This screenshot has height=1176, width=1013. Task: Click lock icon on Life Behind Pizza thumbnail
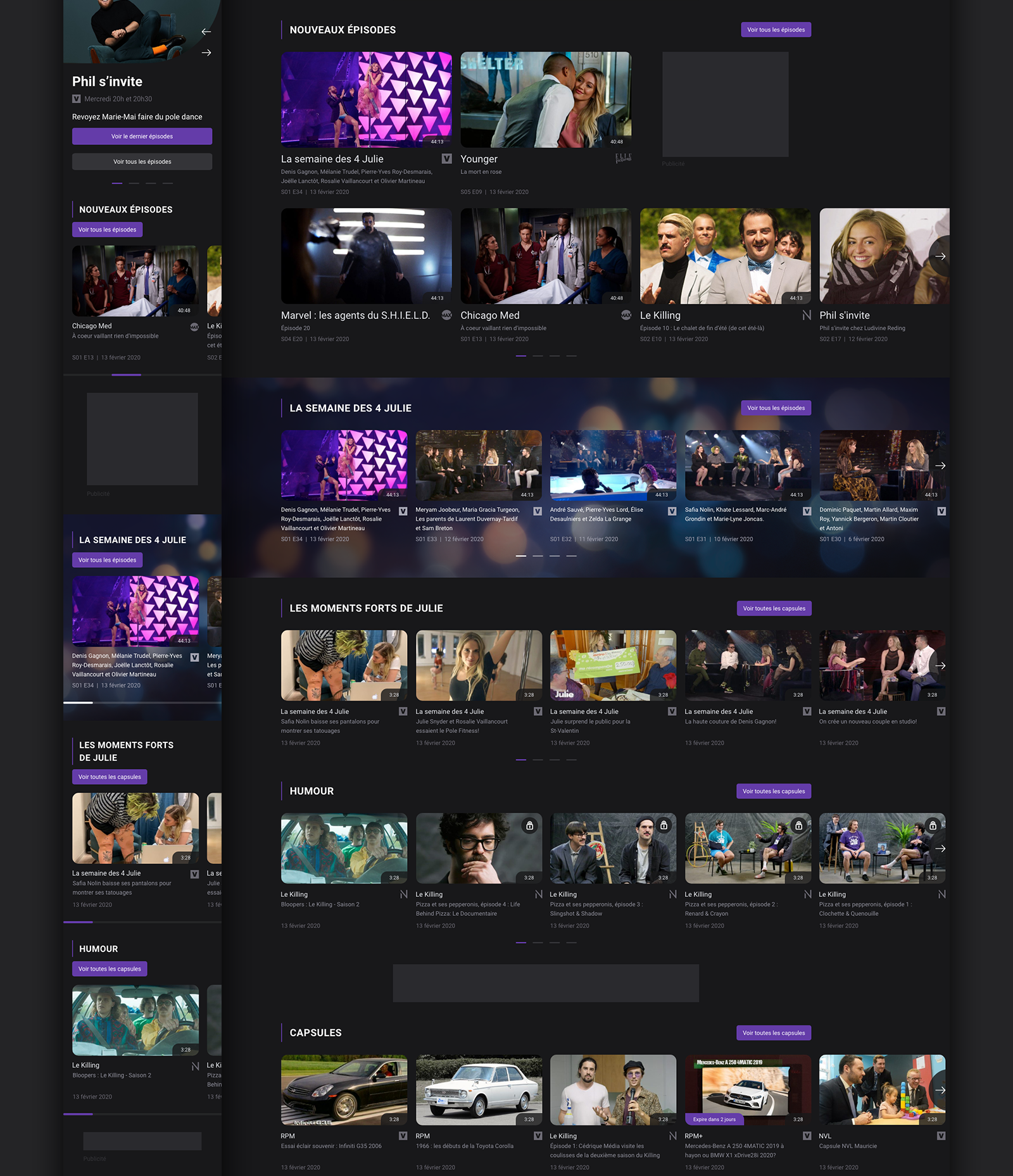529,825
